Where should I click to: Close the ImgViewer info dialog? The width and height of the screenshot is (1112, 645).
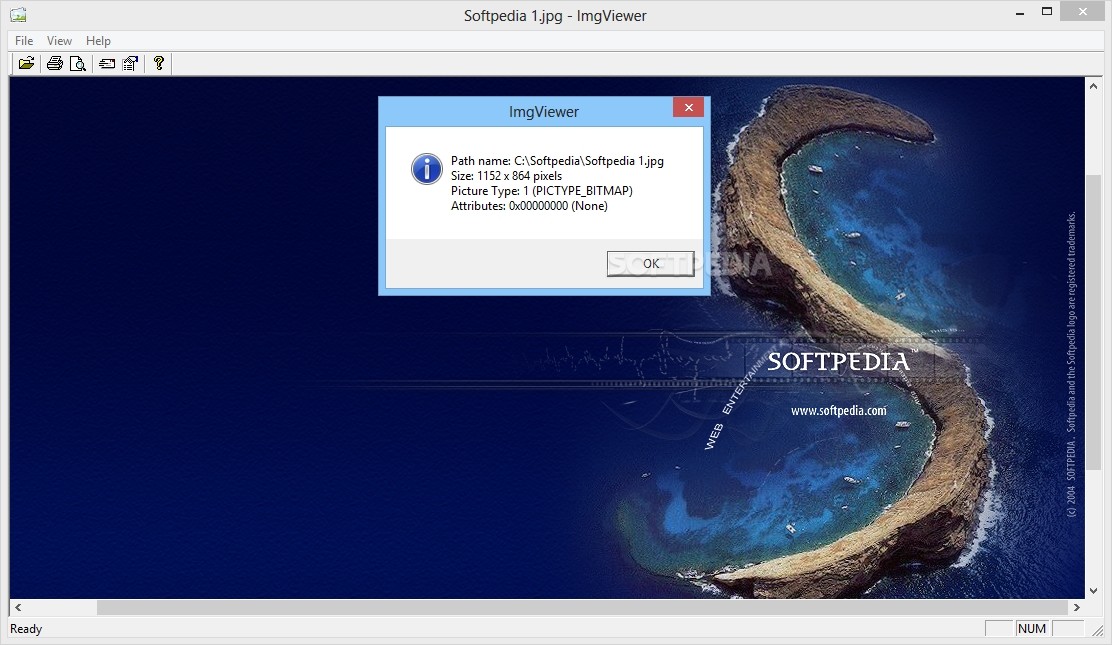pos(688,107)
